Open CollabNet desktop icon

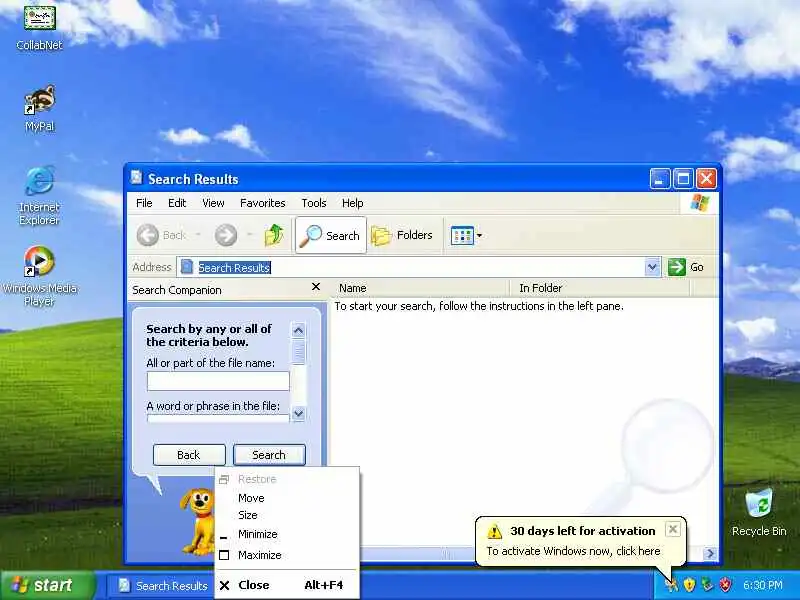(39, 27)
